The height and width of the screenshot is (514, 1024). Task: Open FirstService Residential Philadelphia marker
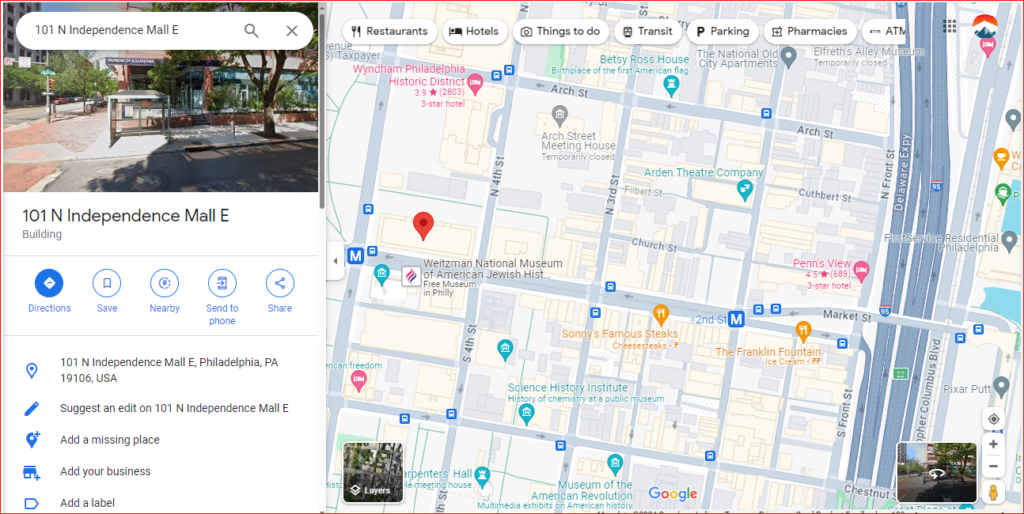pyautogui.click(x=1010, y=241)
